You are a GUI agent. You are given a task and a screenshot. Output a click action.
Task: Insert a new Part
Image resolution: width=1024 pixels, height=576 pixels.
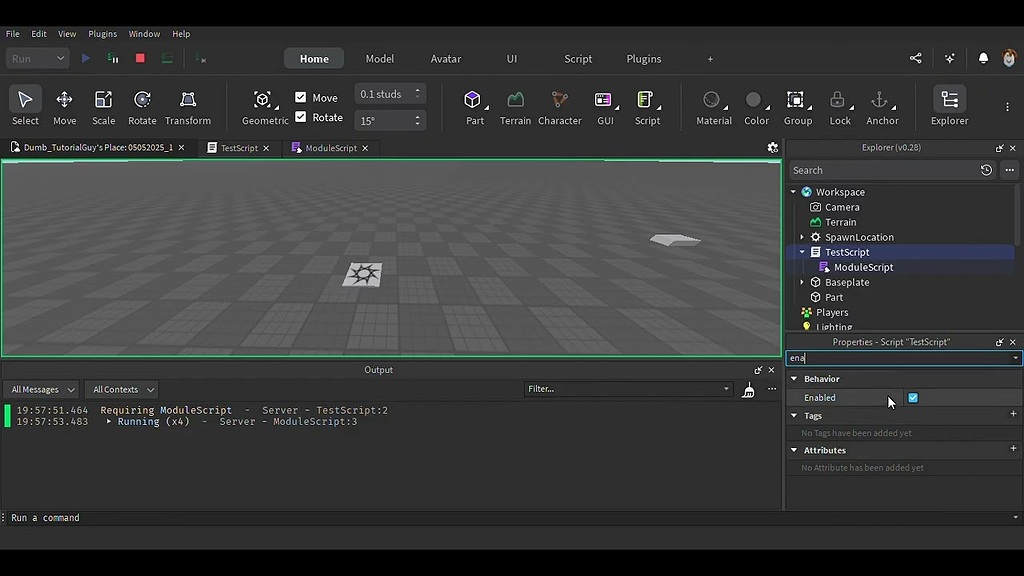pyautogui.click(x=473, y=107)
